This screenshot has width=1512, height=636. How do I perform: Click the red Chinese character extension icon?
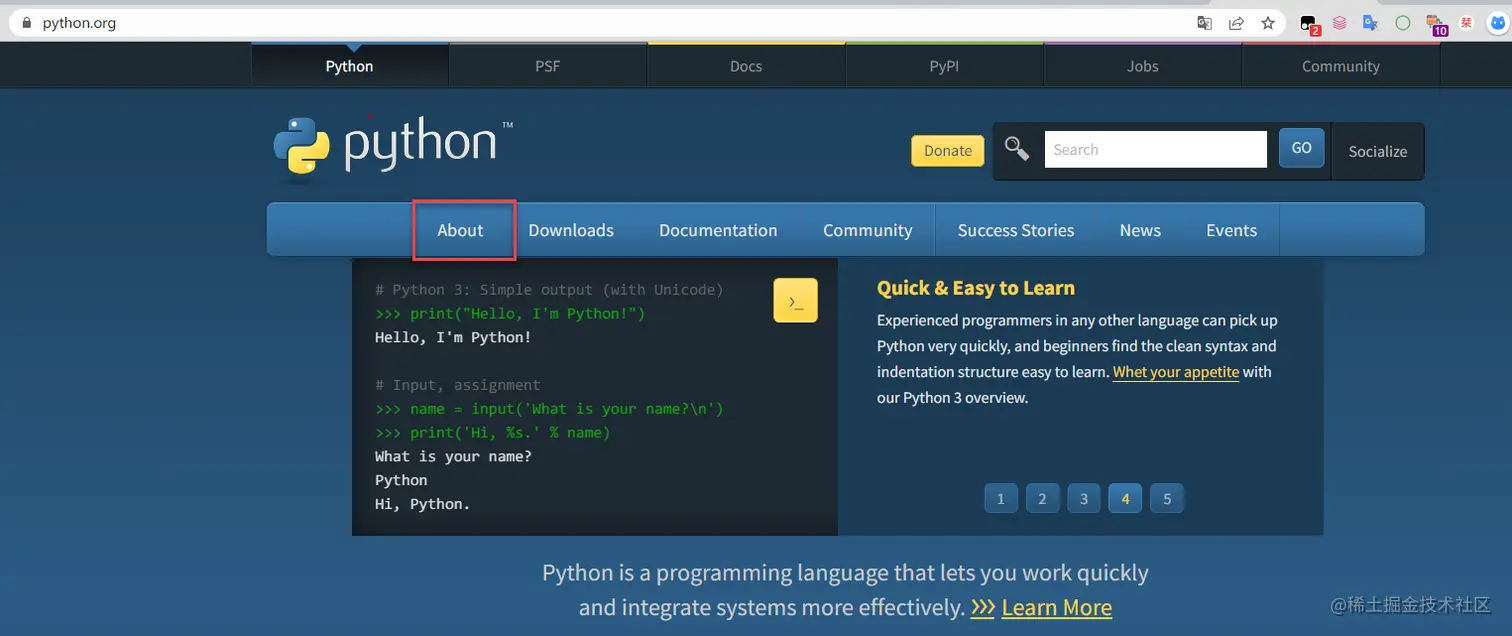pos(1467,23)
